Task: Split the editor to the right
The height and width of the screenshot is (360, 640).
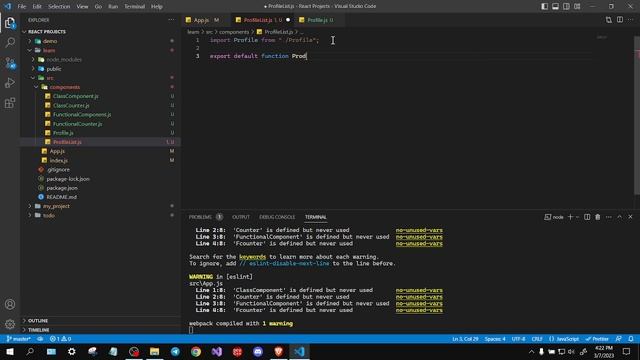Action: click(620, 20)
